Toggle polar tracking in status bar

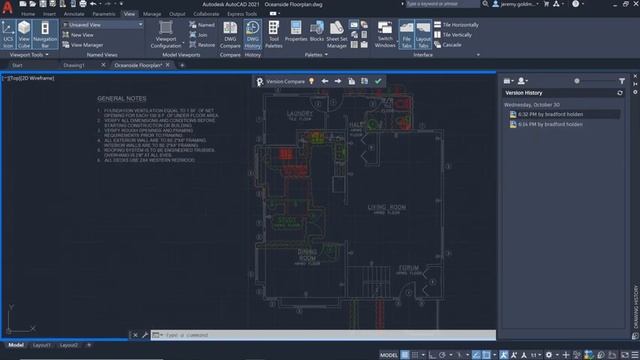point(442,355)
